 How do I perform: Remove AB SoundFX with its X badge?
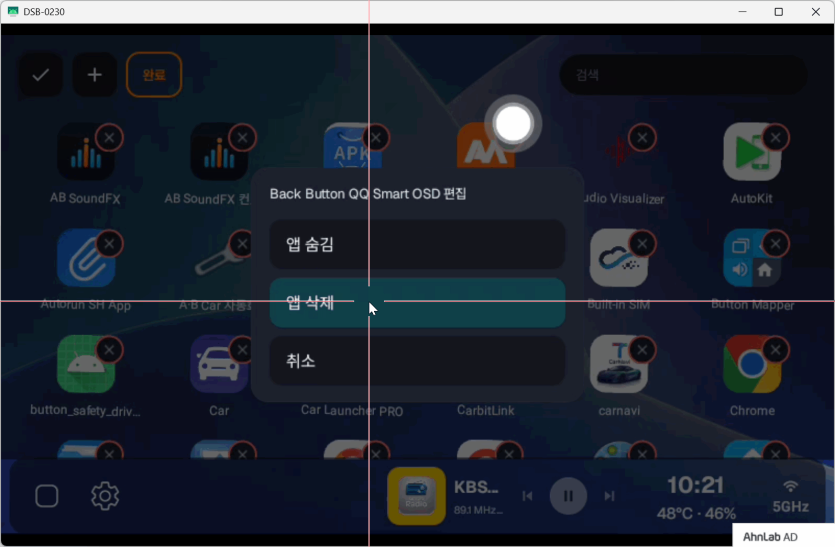109,138
